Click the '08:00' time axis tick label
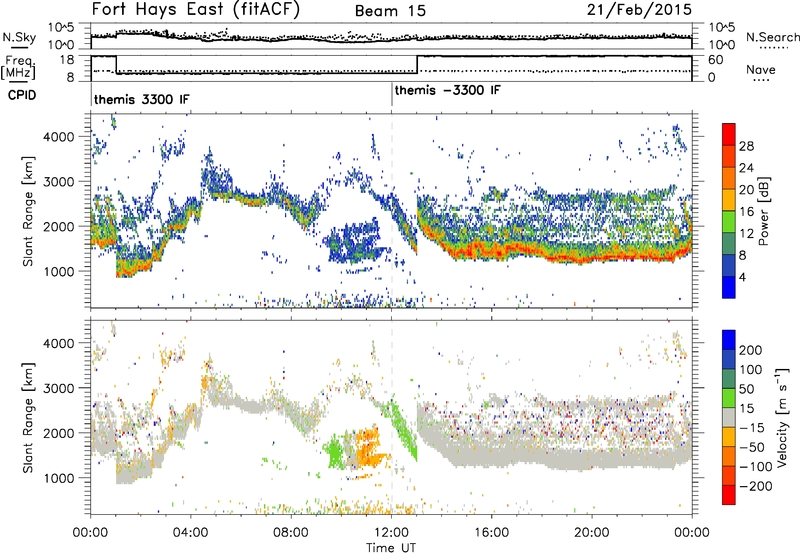This screenshot has width=800, height=554. tap(291, 533)
